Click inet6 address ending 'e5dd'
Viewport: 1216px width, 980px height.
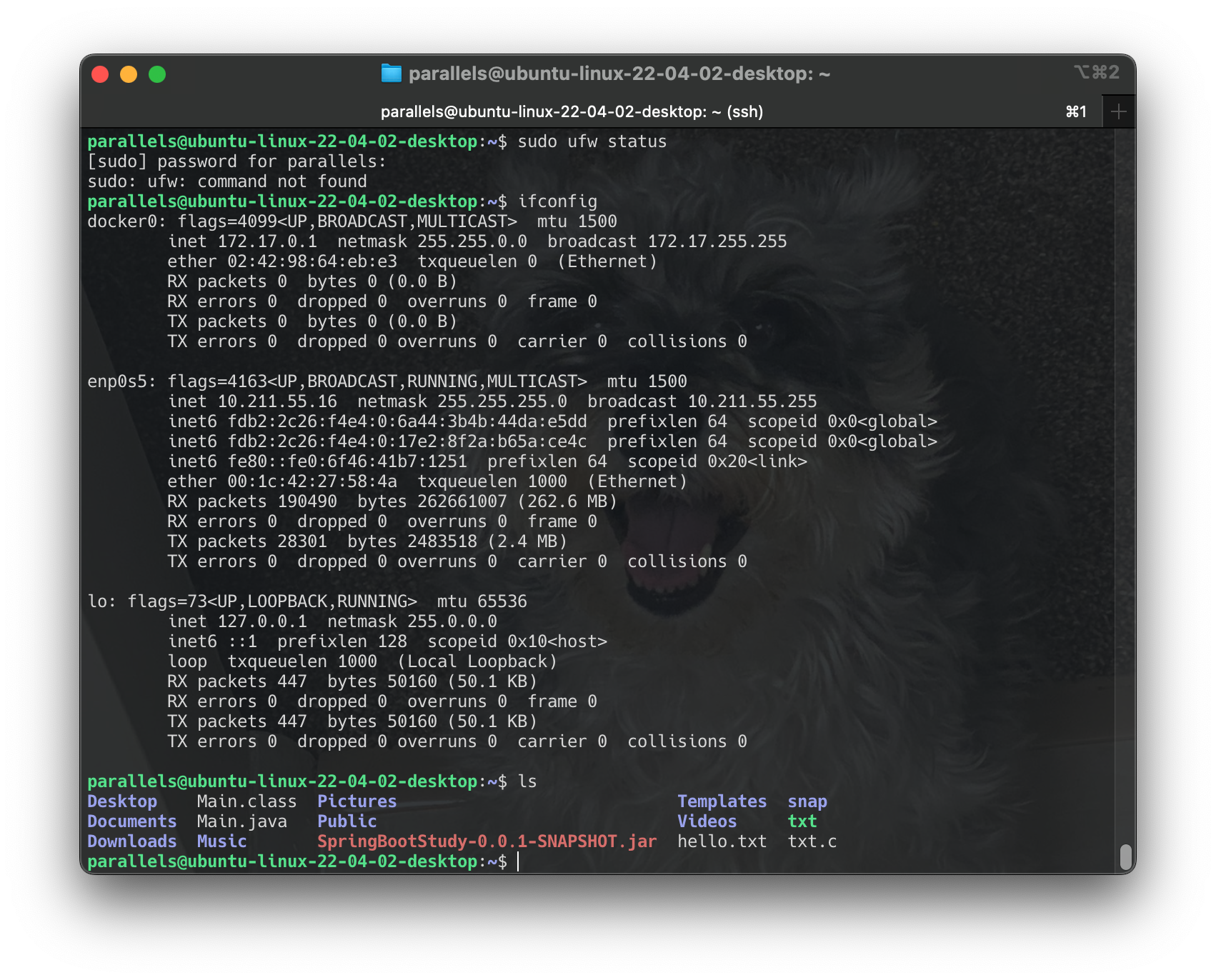[x=407, y=421]
